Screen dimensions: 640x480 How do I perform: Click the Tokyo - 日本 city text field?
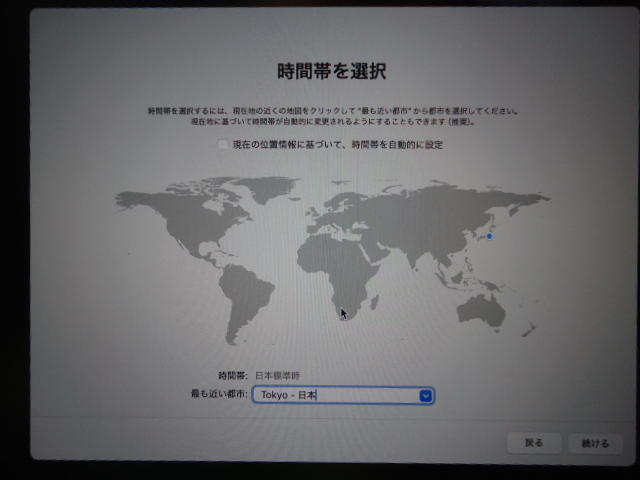(x=343, y=395)
